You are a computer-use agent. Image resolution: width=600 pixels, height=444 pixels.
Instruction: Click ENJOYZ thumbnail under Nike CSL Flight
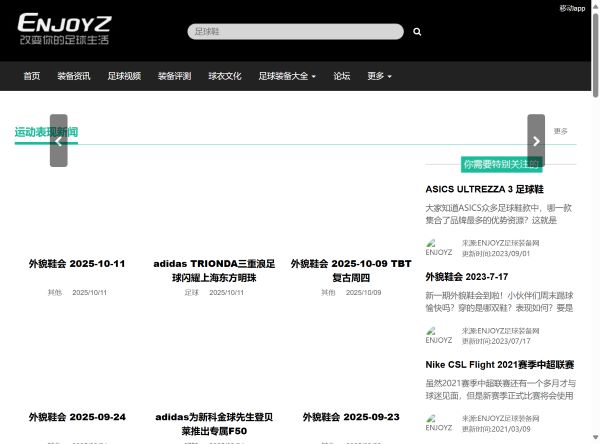pos(439,423)
